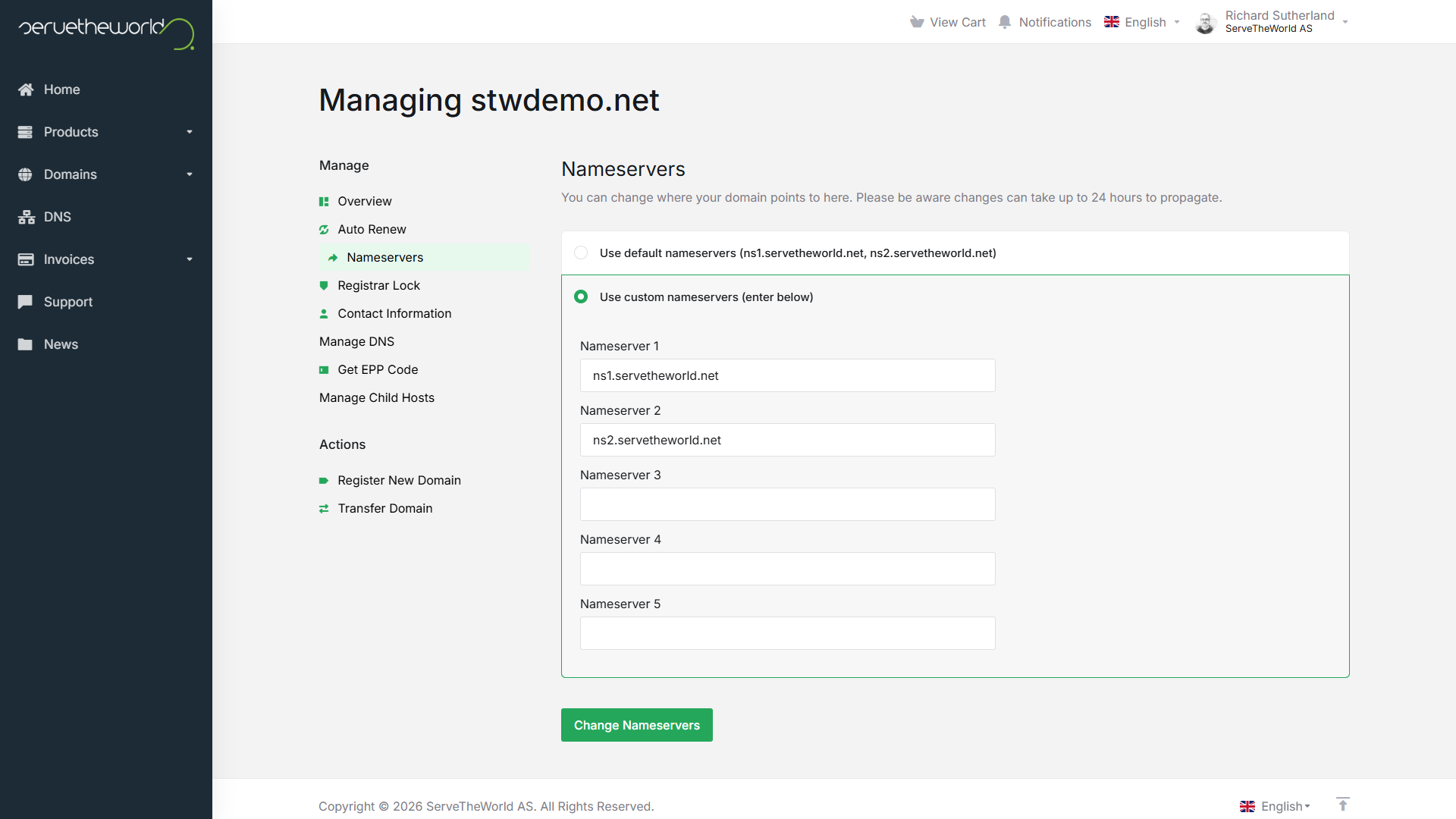Click the DNS network icon
The height and width of the screenshot is (819, 1456).
tap(27, 217)
